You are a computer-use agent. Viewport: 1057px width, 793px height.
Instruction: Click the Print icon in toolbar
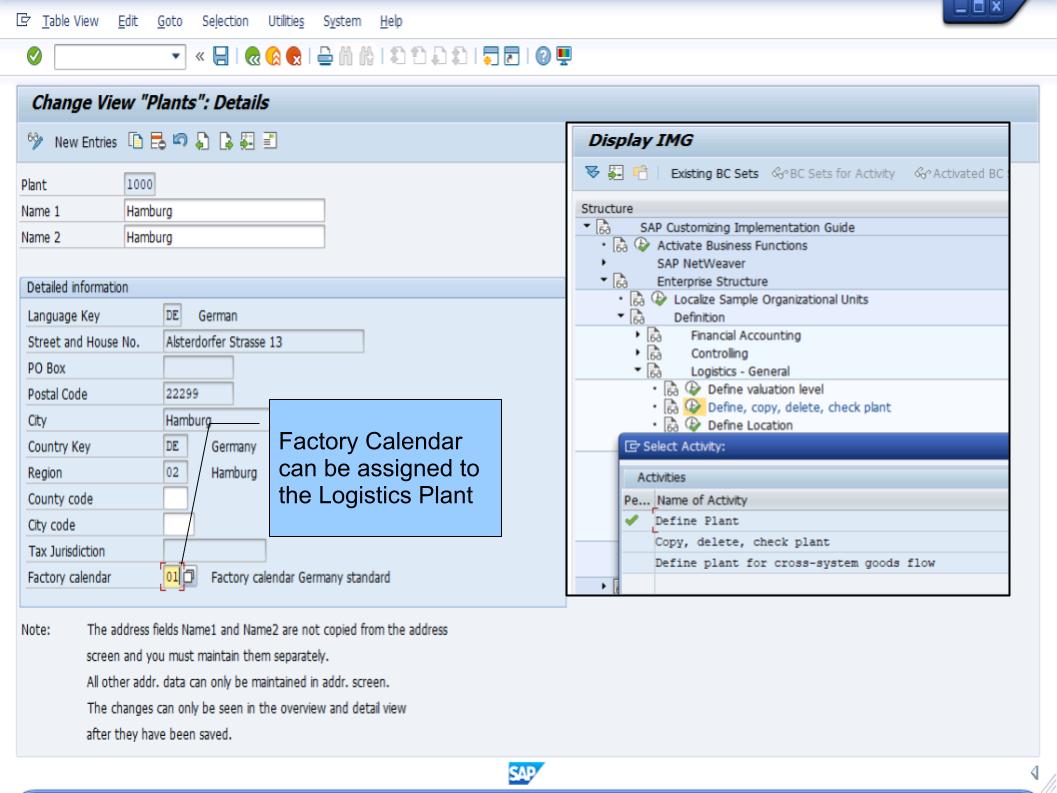click(325, 56)
